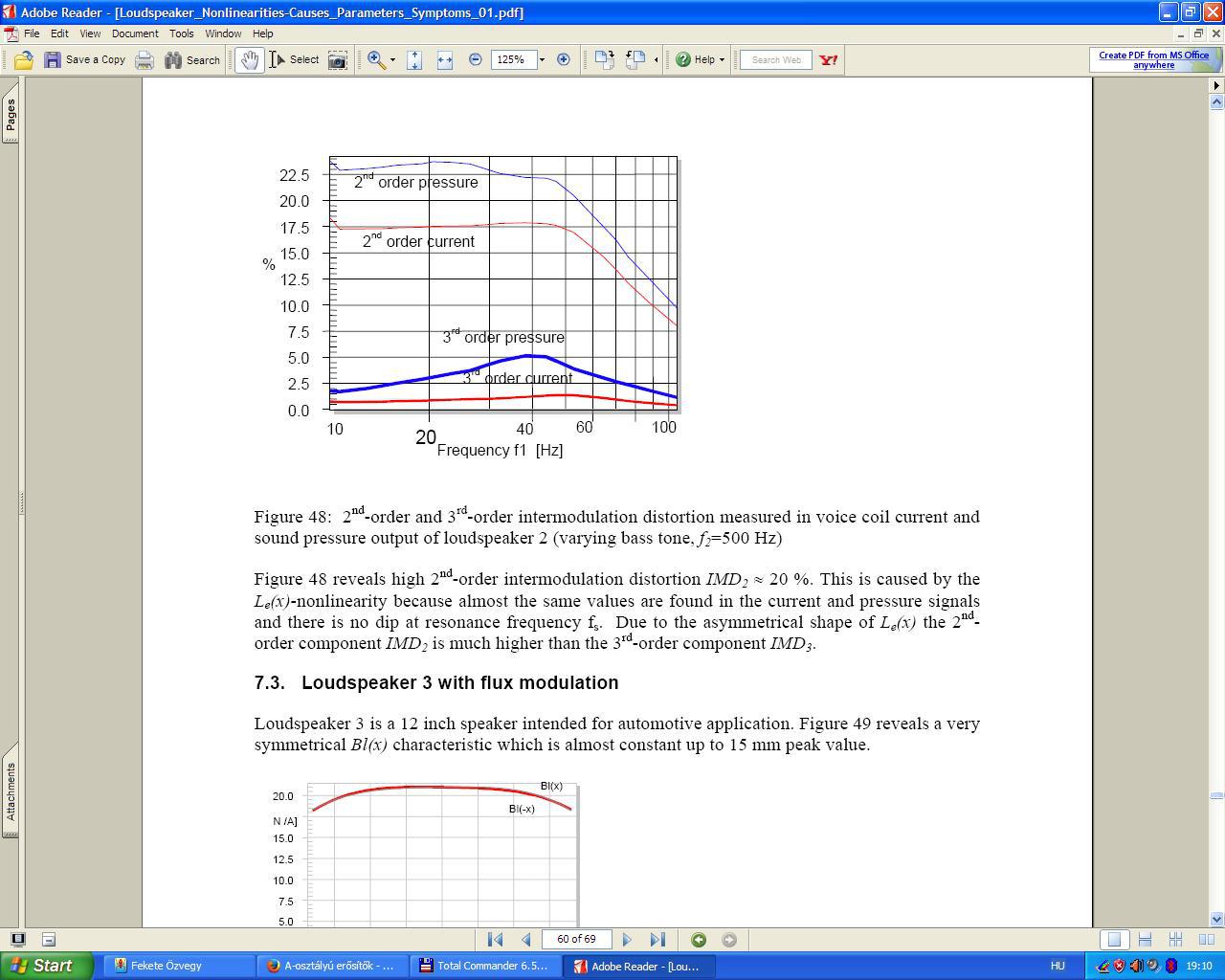Screen dimensions: 1225x980
Task: Click the page number field 60 of 69
Action: 576,940
